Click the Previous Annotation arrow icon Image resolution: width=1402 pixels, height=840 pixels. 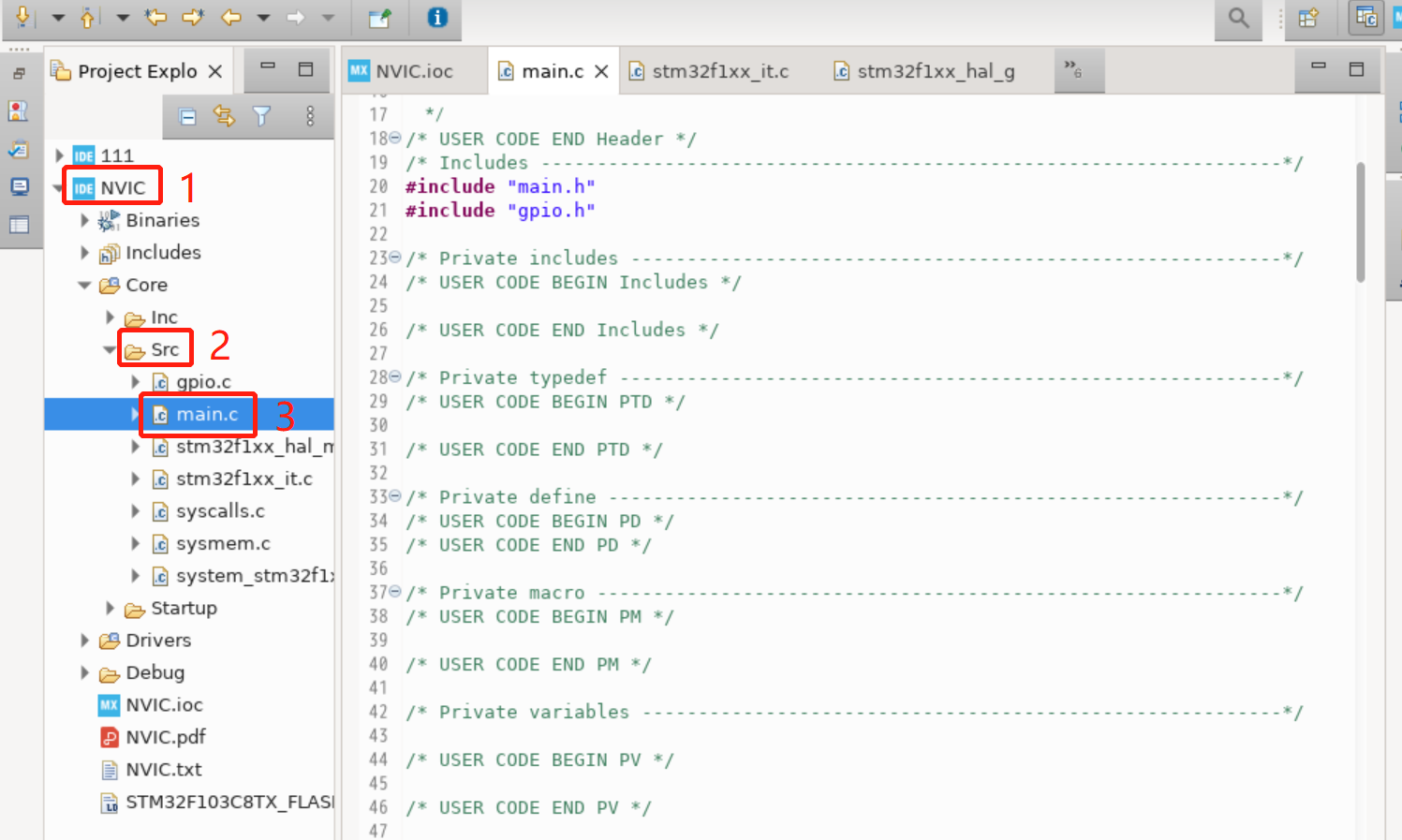point(87,16)
